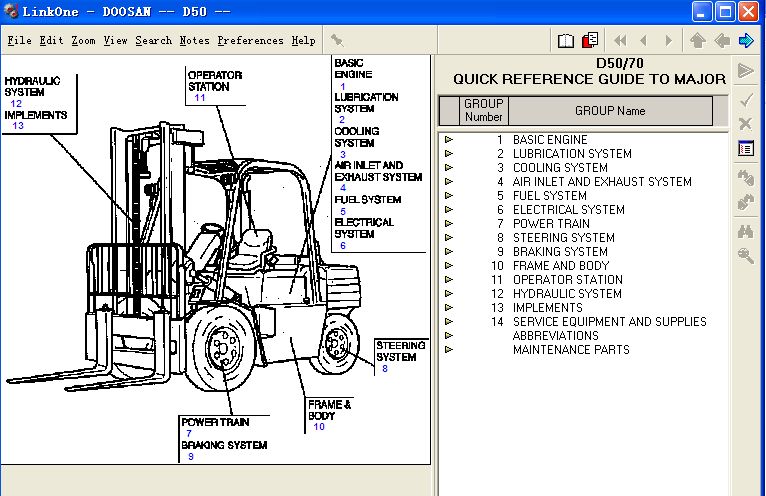Click the GROUP Name column header
Image resolution: width=766 pixels, height=496 pixels.
coord(609,111)
